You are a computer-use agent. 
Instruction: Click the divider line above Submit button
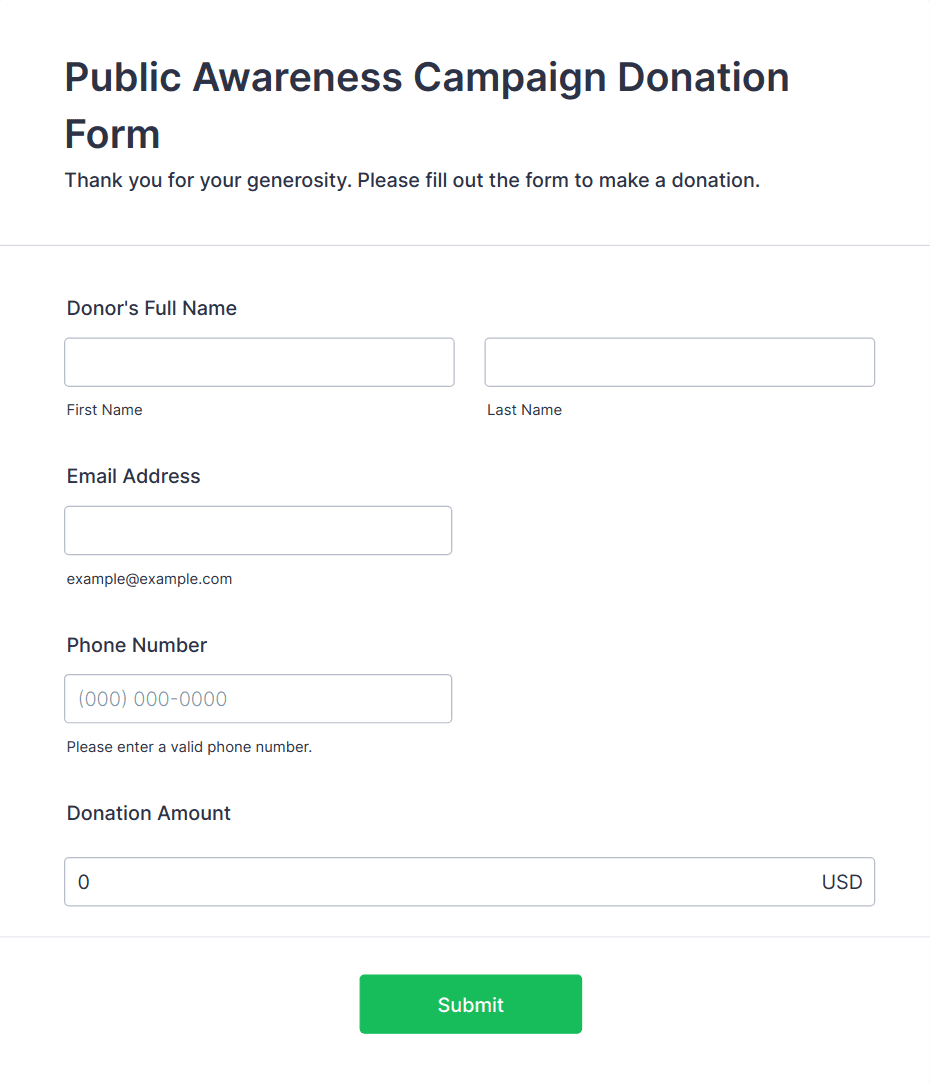tap(465, 937)
